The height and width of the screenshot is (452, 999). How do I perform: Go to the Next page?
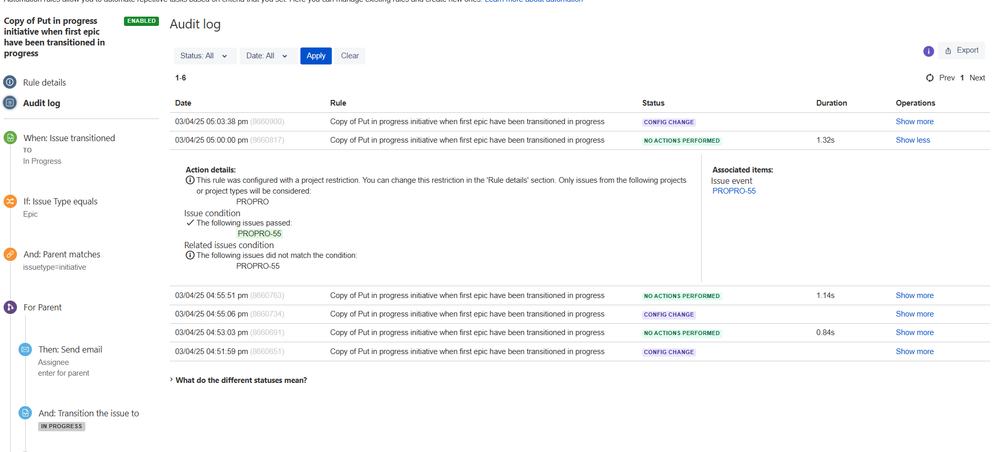point(977,78)
